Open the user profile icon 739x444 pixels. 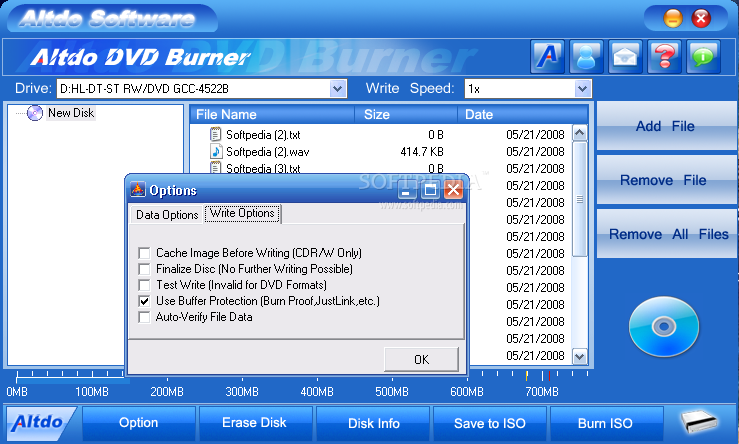tap(586, 57)
